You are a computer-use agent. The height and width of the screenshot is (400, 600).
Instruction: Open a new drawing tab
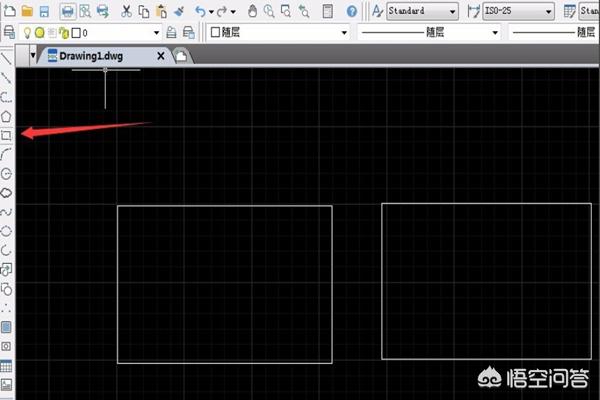(181, 56)
